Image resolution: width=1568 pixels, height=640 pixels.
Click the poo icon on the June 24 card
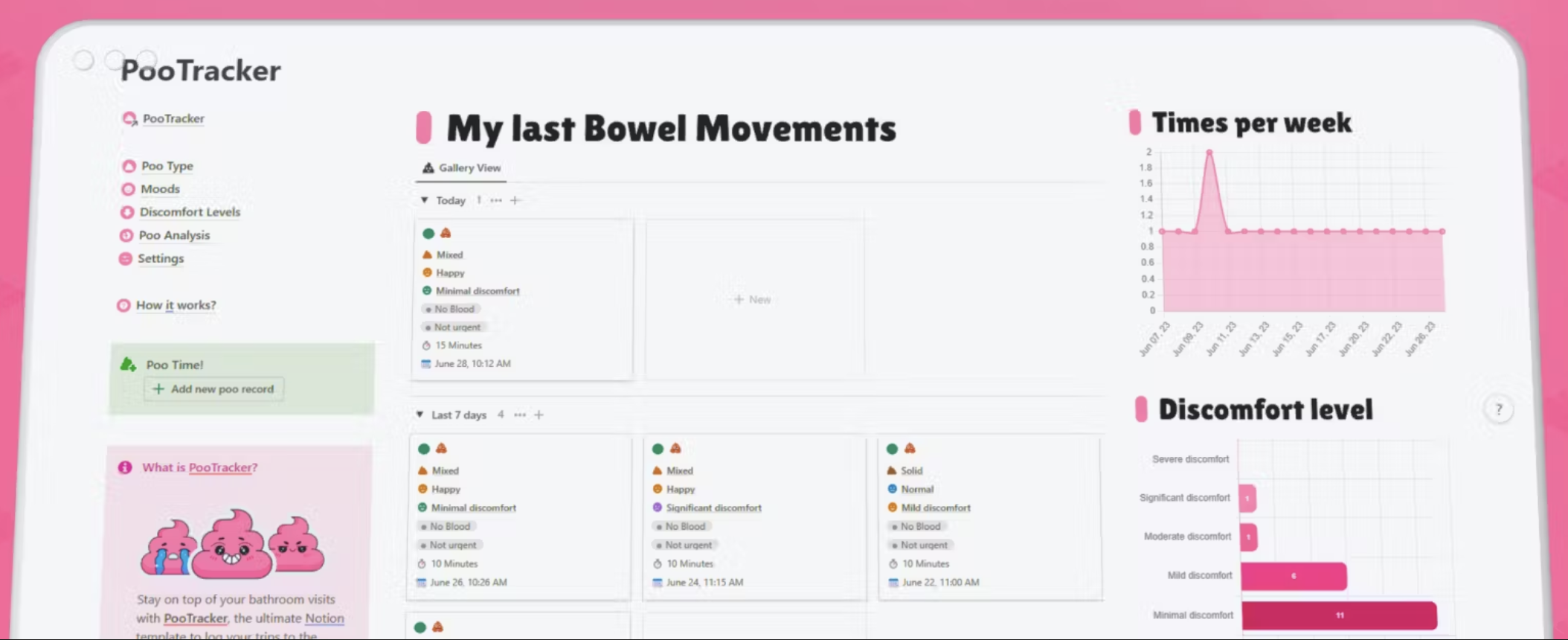[675, 449]
